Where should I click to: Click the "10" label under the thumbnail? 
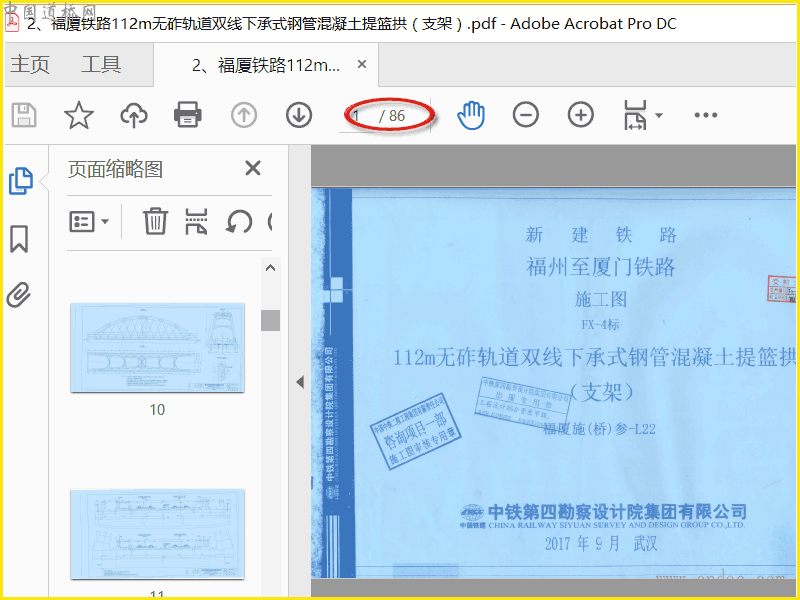[157, 410]
